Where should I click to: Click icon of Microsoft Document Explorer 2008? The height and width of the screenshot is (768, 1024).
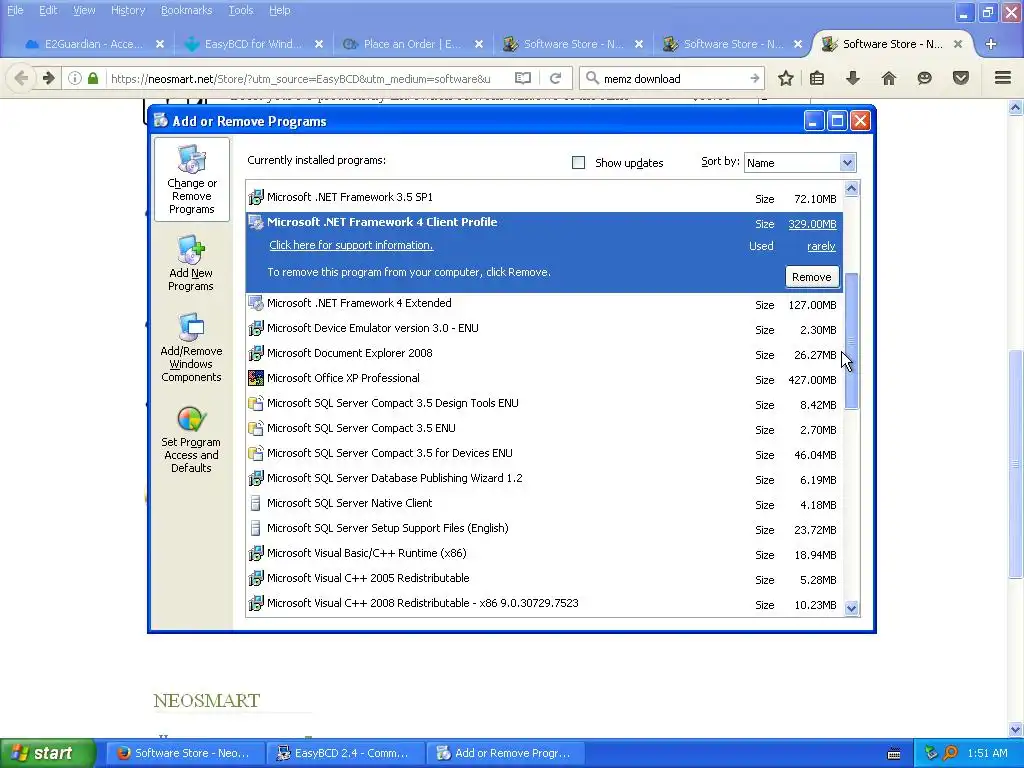256,353
